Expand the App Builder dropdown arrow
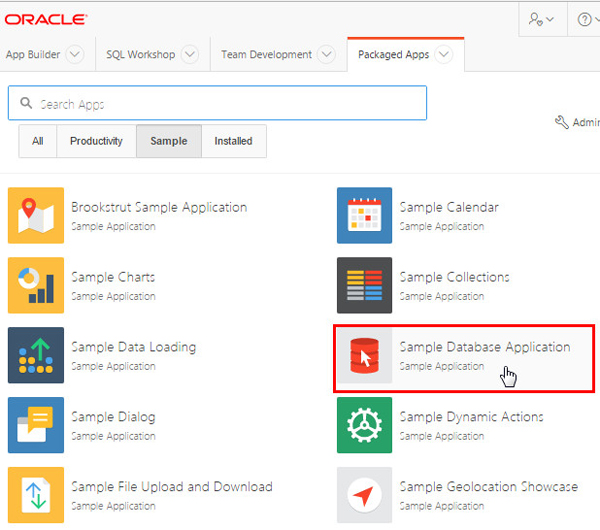This screenshot has height=530, width=600. tap(75, 55)
